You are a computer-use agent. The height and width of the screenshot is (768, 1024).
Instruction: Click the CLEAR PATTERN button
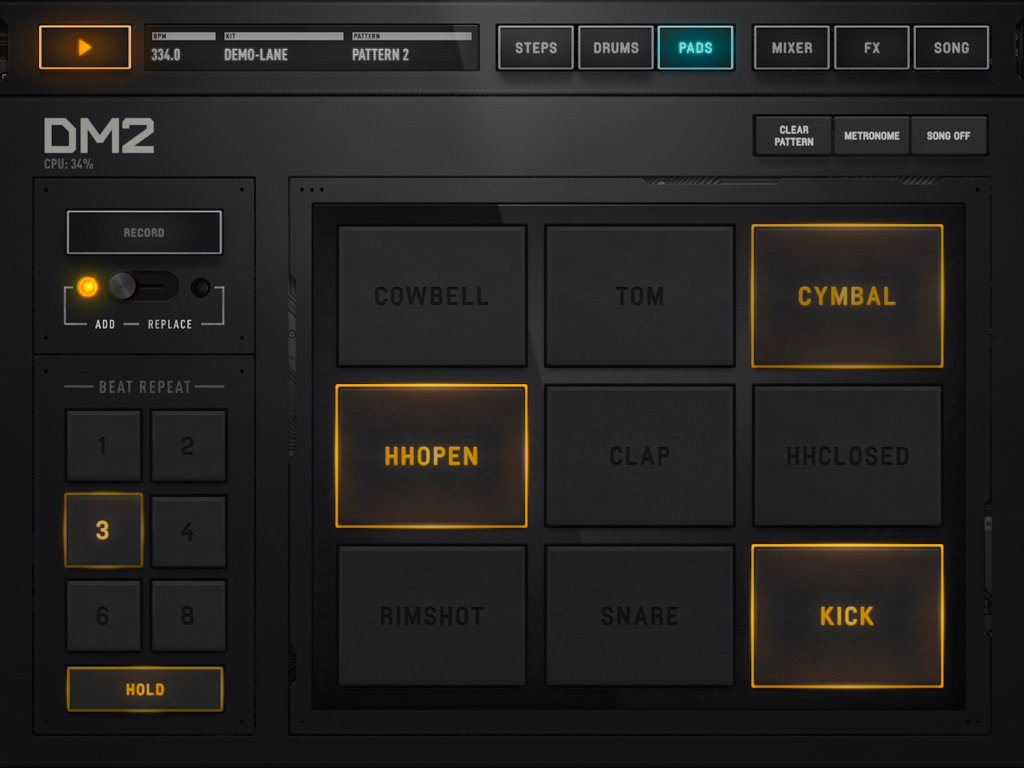coord(792,135)
